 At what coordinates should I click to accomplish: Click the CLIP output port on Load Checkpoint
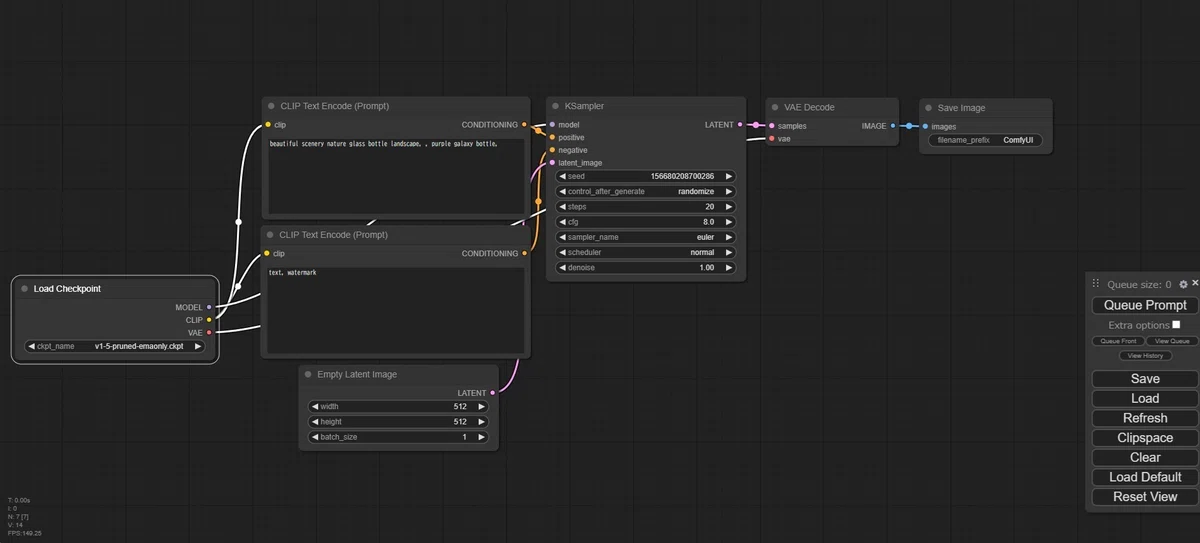209,320
